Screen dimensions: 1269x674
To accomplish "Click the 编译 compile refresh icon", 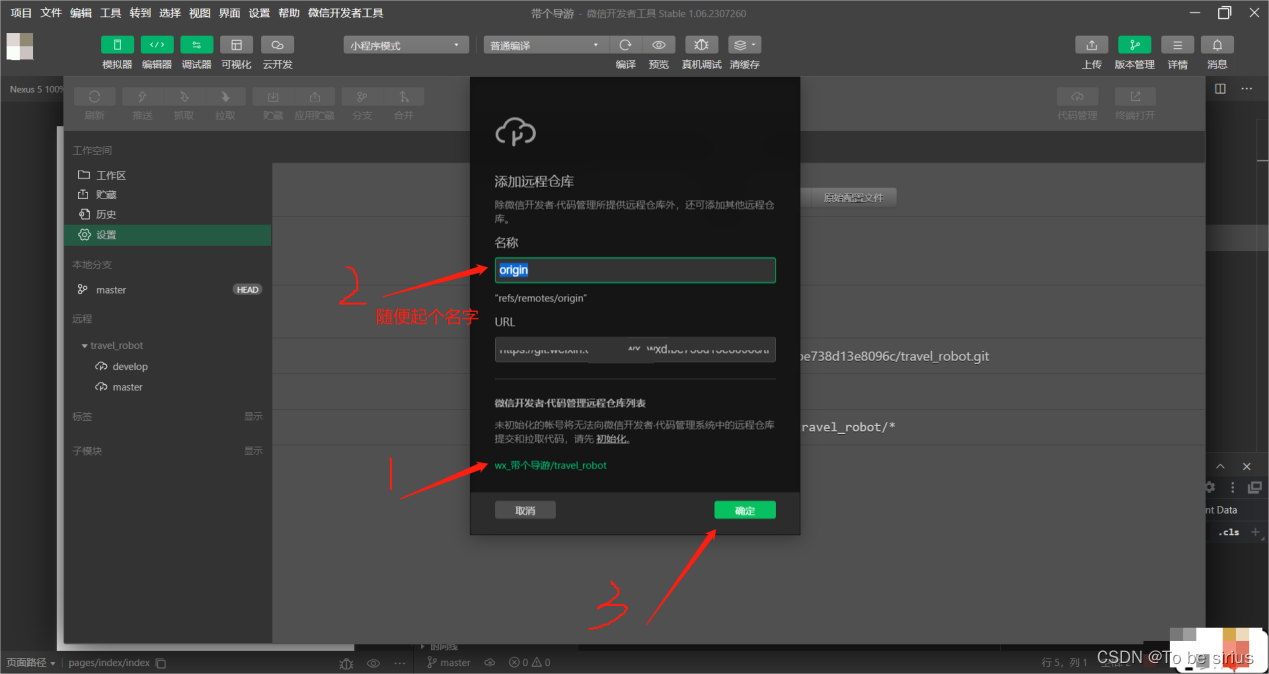I will pos(626,45).
